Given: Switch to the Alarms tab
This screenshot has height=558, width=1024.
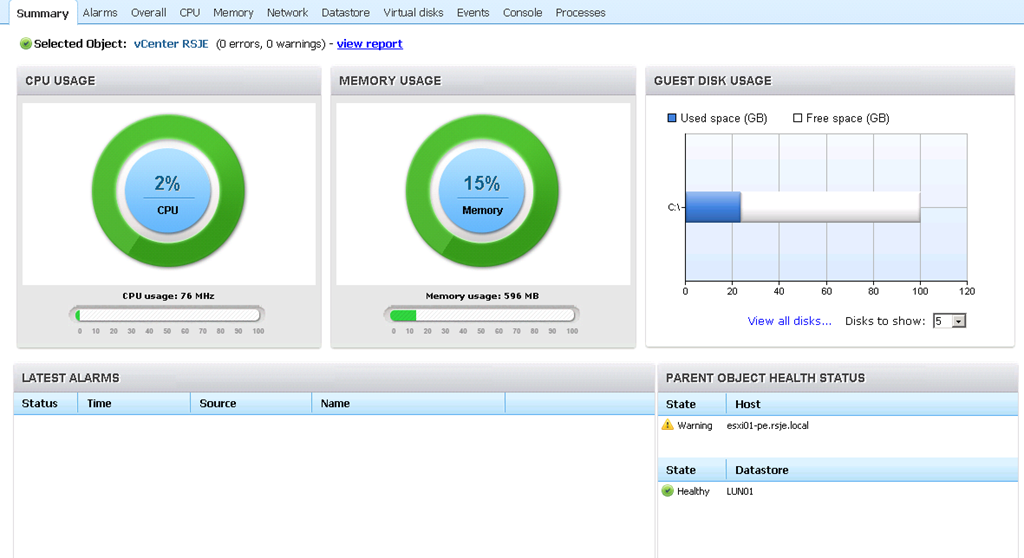Looking at the screenshot, I should point(100,13).
